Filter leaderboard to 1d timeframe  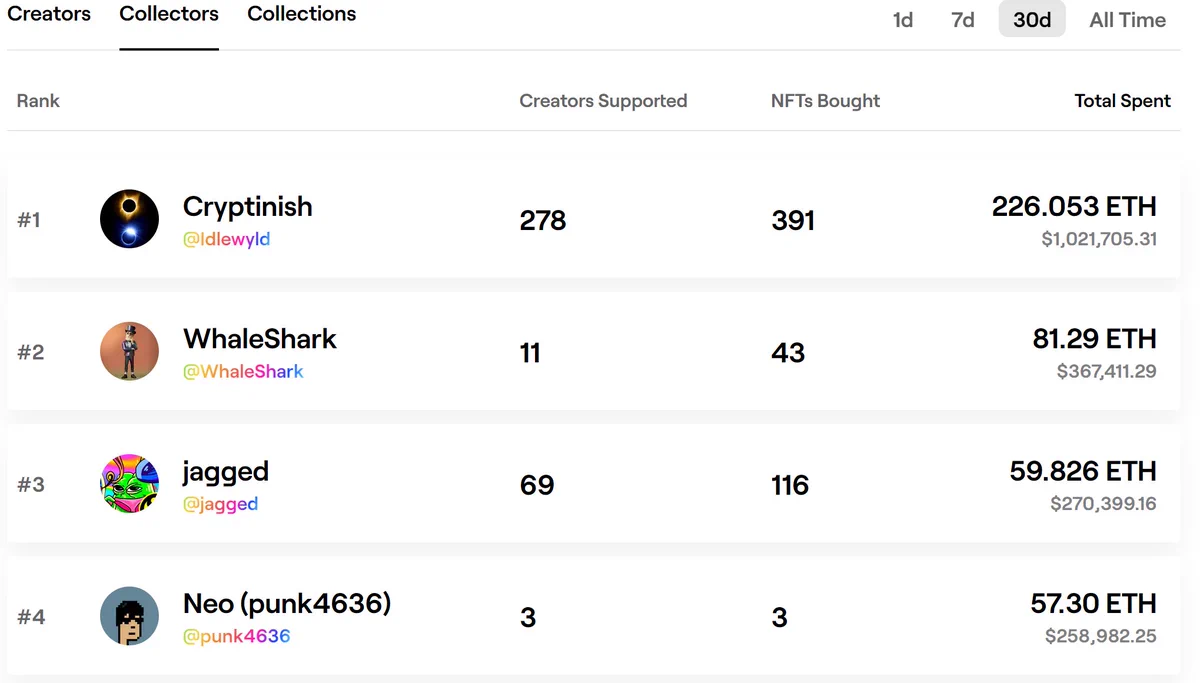(903, 20)
